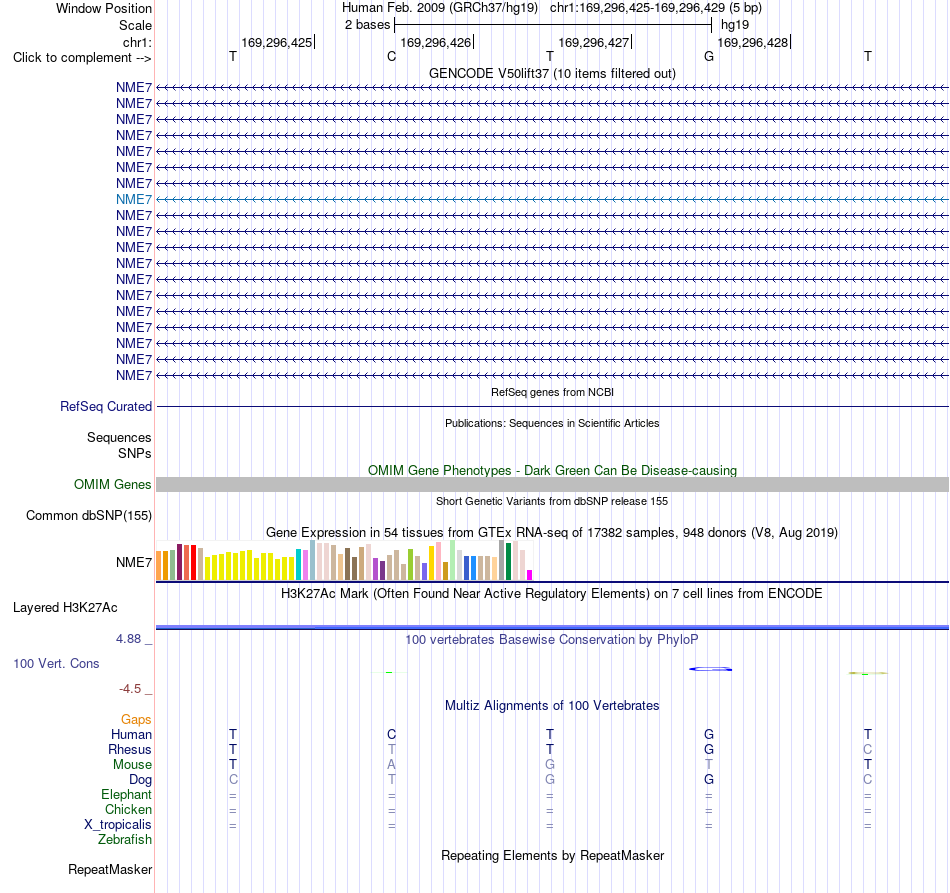
Task: Open the 'RefSeq genes from NCBI' track title
Action: (x=552, y=392)
